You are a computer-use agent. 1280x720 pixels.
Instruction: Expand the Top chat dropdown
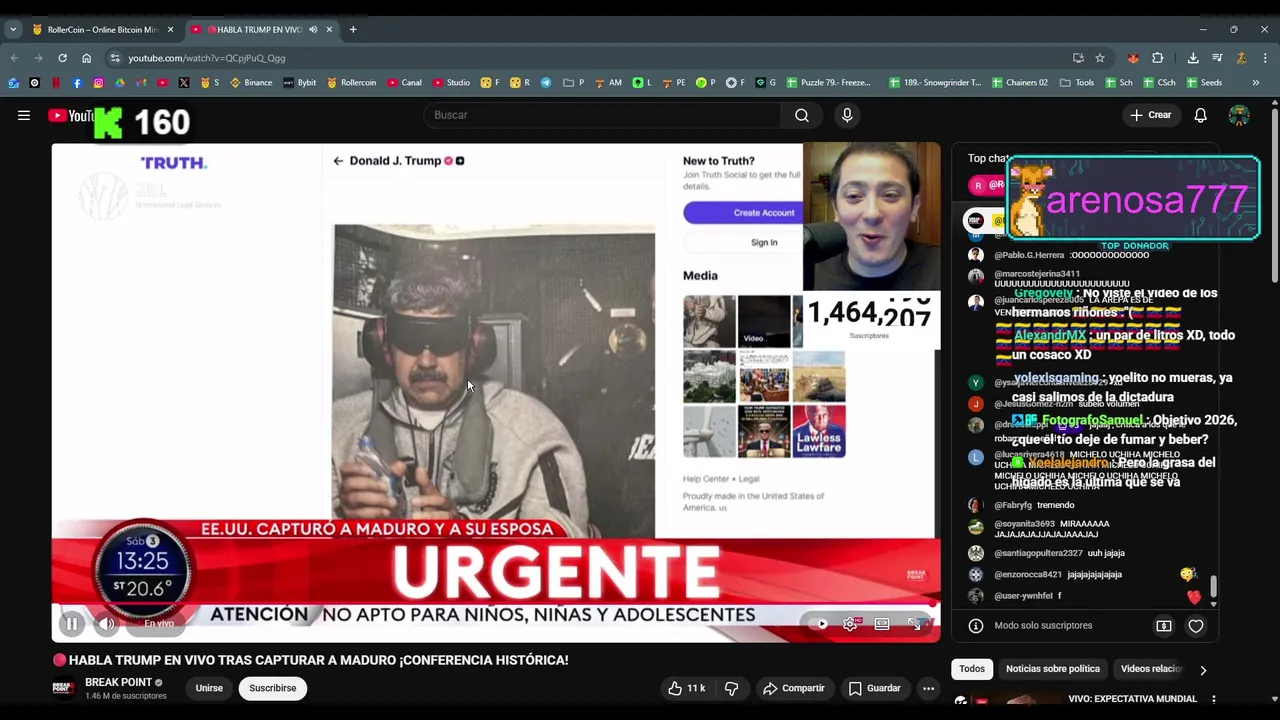tap(990, 158)
